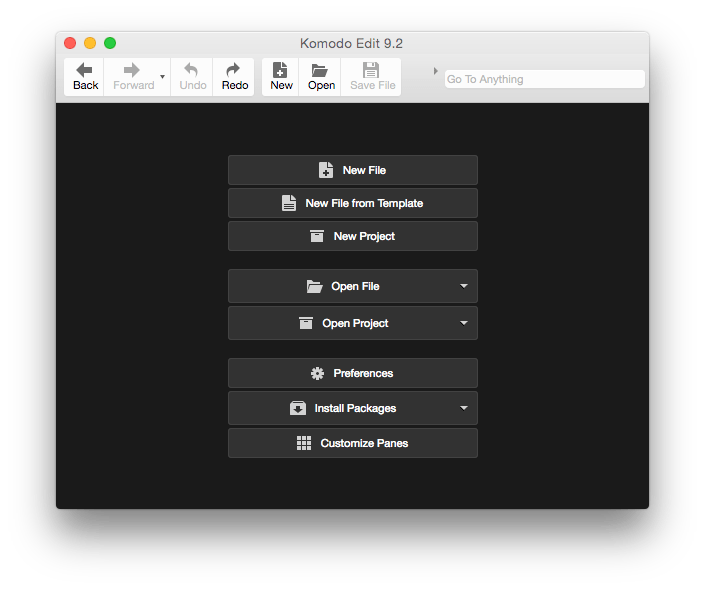Click the Forward arrow toolbar icon
705x589 pixels.
tap(131, 70)
